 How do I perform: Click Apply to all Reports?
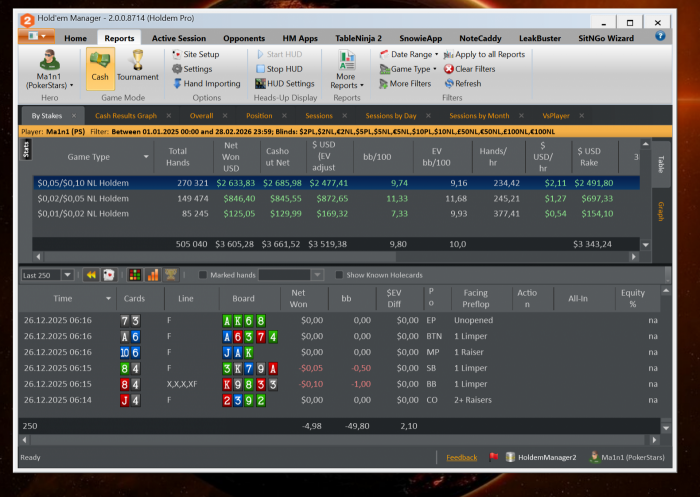pyautogui.click(x=484, y=54)
